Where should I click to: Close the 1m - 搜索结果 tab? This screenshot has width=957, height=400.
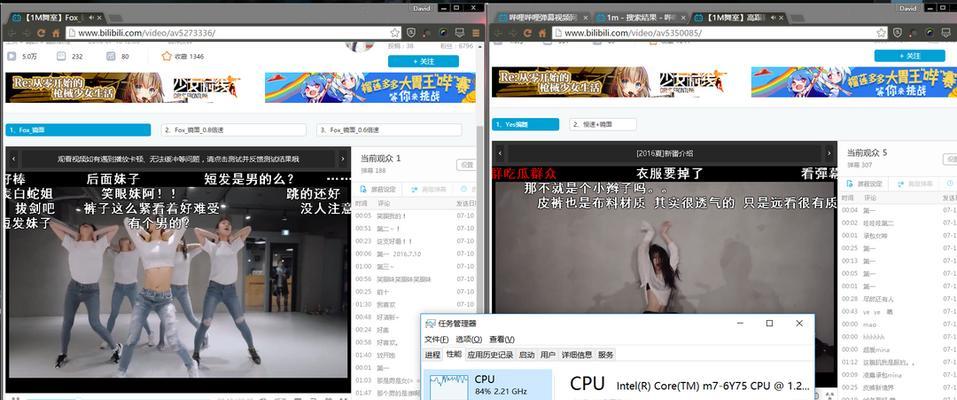coord(683,18)
